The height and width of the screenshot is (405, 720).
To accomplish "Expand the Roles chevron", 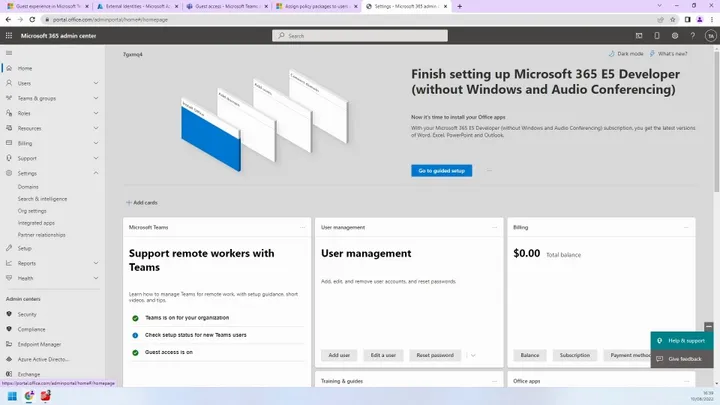I will click(x=96, y=113).
